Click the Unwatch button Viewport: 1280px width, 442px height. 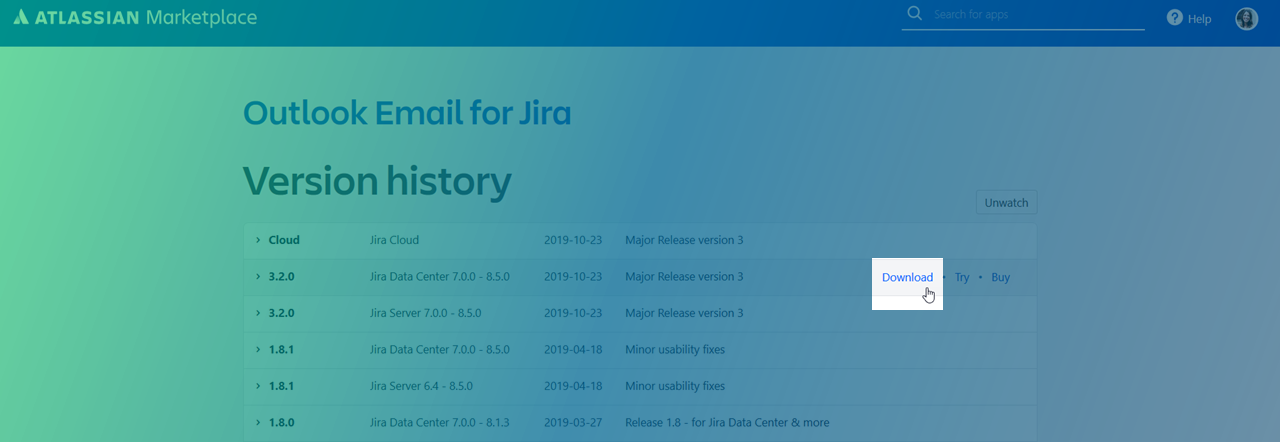(1006, 202)
